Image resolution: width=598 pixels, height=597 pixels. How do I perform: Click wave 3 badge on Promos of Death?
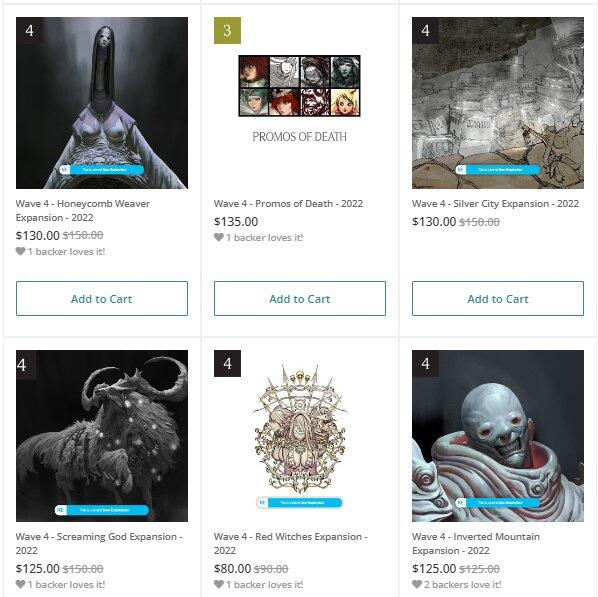[x=227, y=31]
